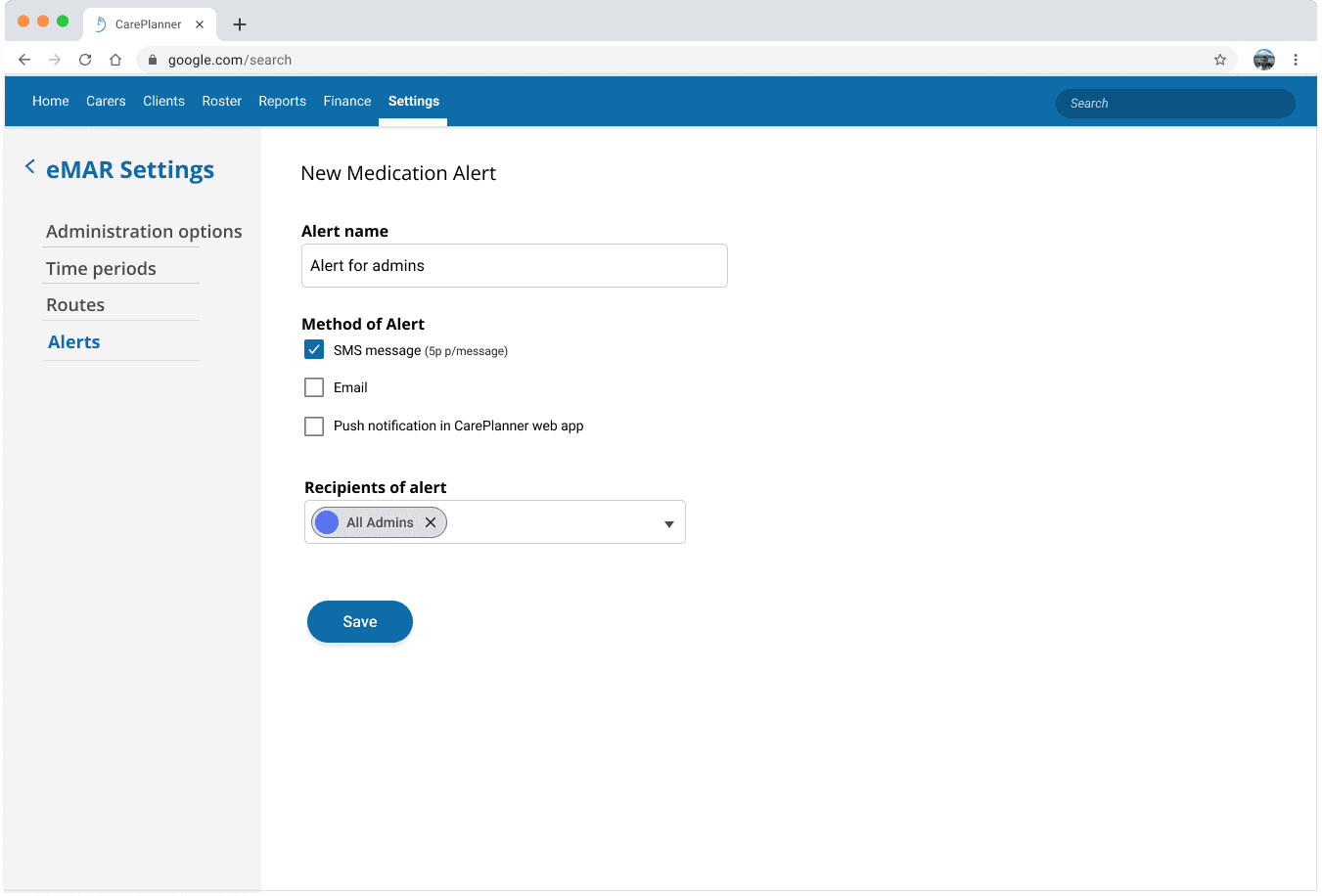Enable the Email alert checkbox

tap(314, 387)
